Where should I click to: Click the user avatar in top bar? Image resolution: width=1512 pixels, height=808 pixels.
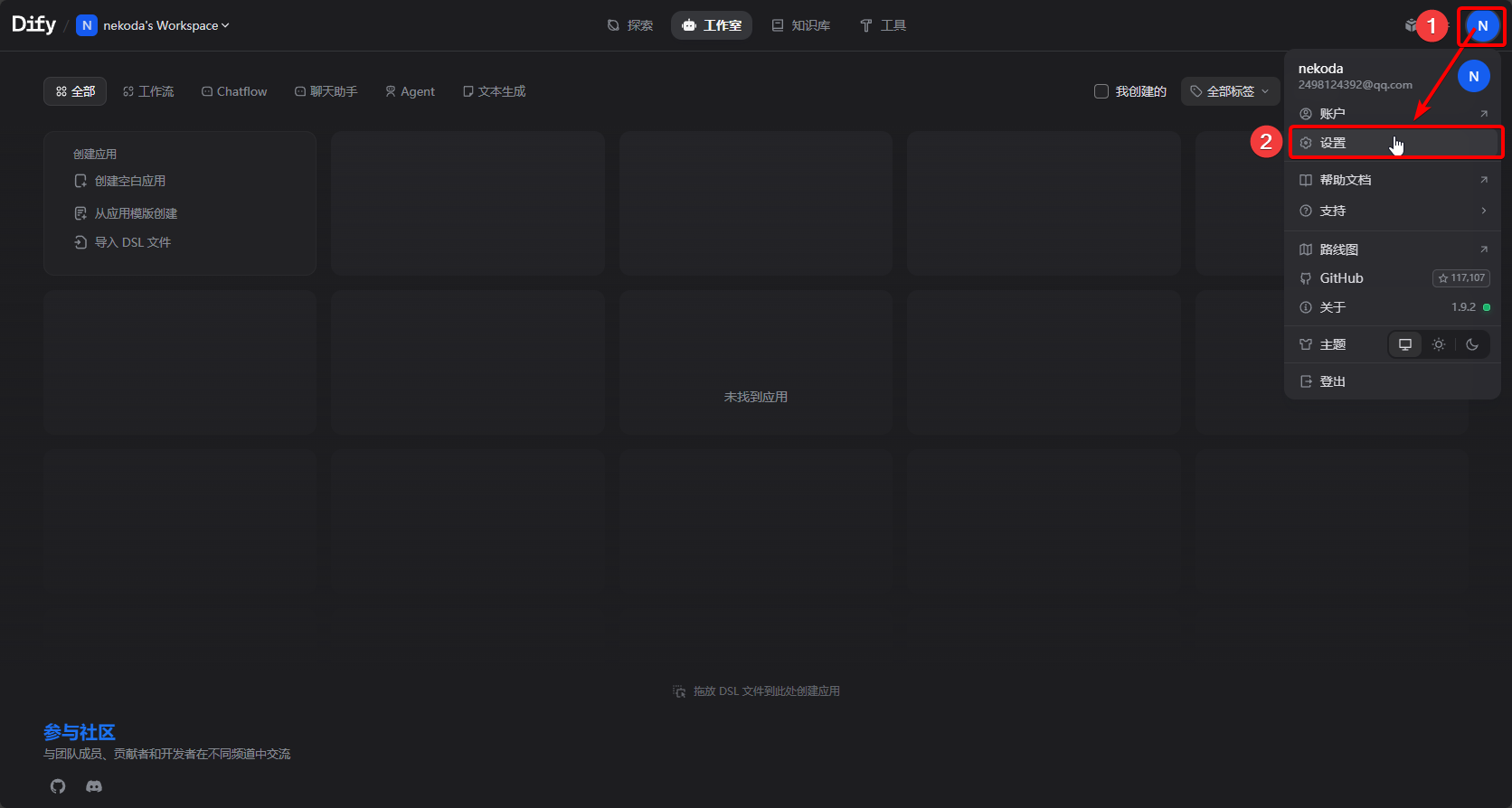point(1482,25)
